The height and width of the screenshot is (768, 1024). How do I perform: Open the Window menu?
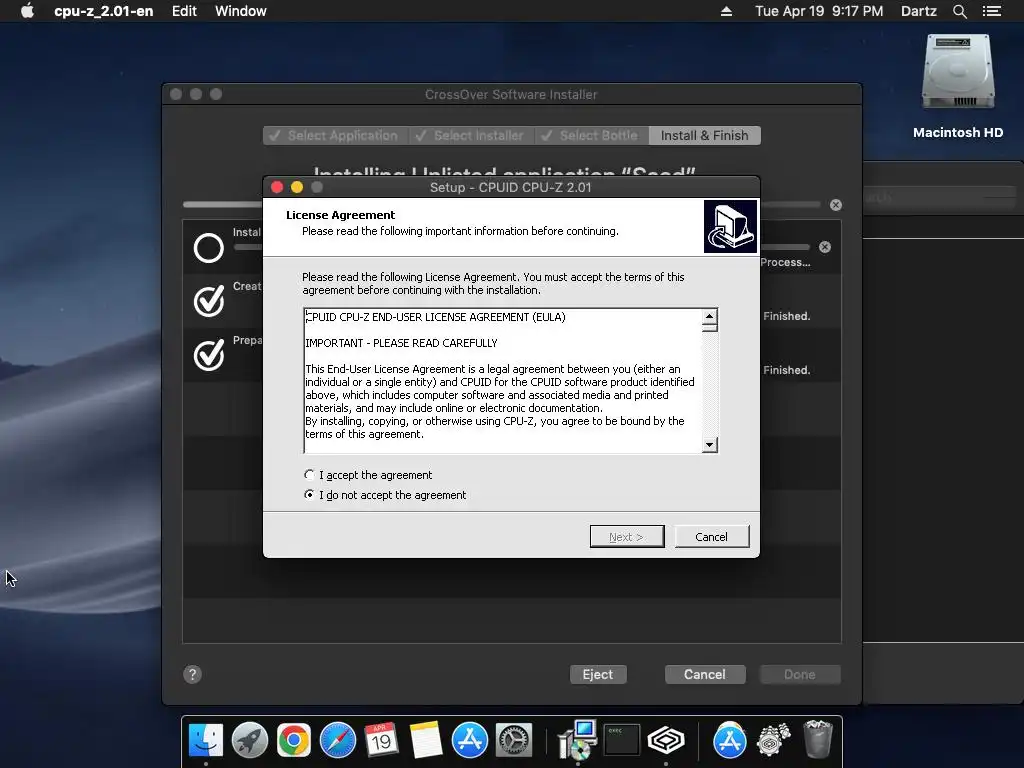pos(241,11)
